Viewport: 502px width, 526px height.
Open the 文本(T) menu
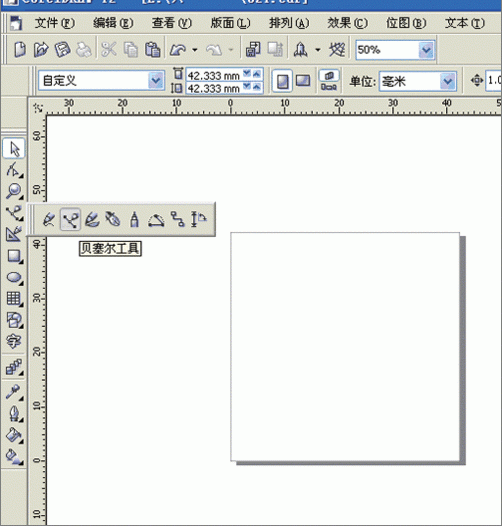tap(465, 23)
